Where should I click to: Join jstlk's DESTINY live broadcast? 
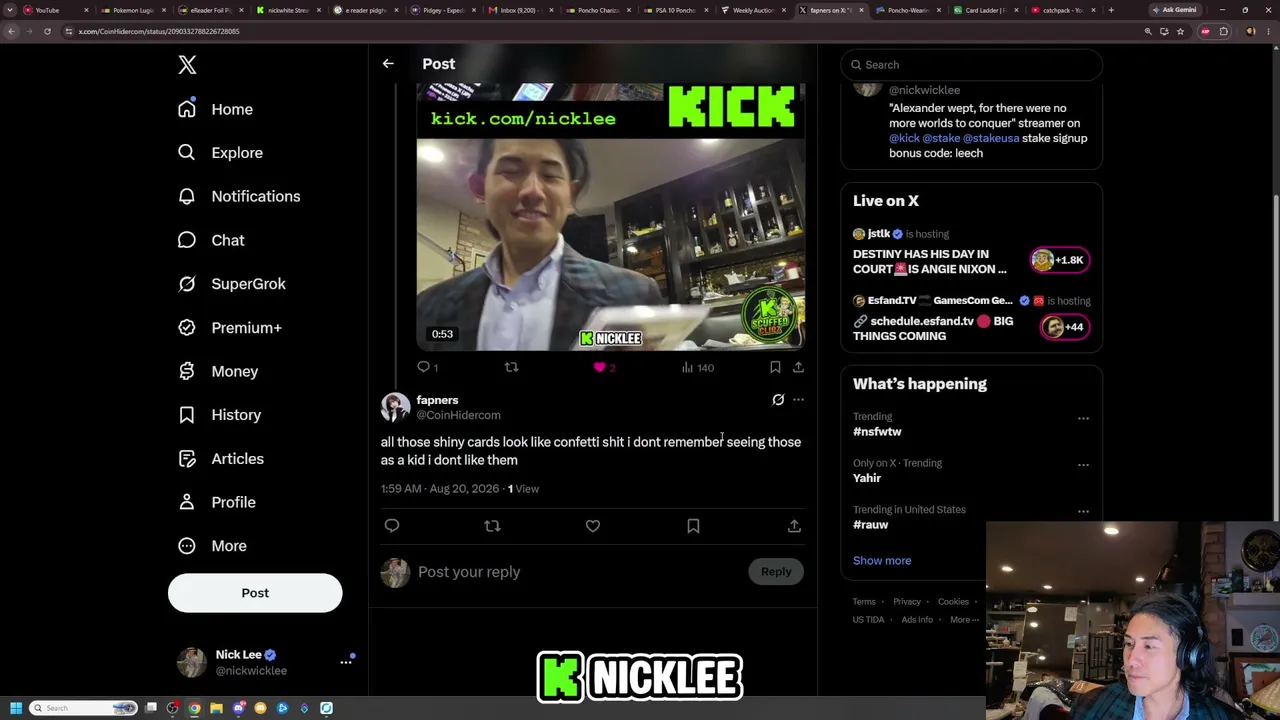(971, 254)
